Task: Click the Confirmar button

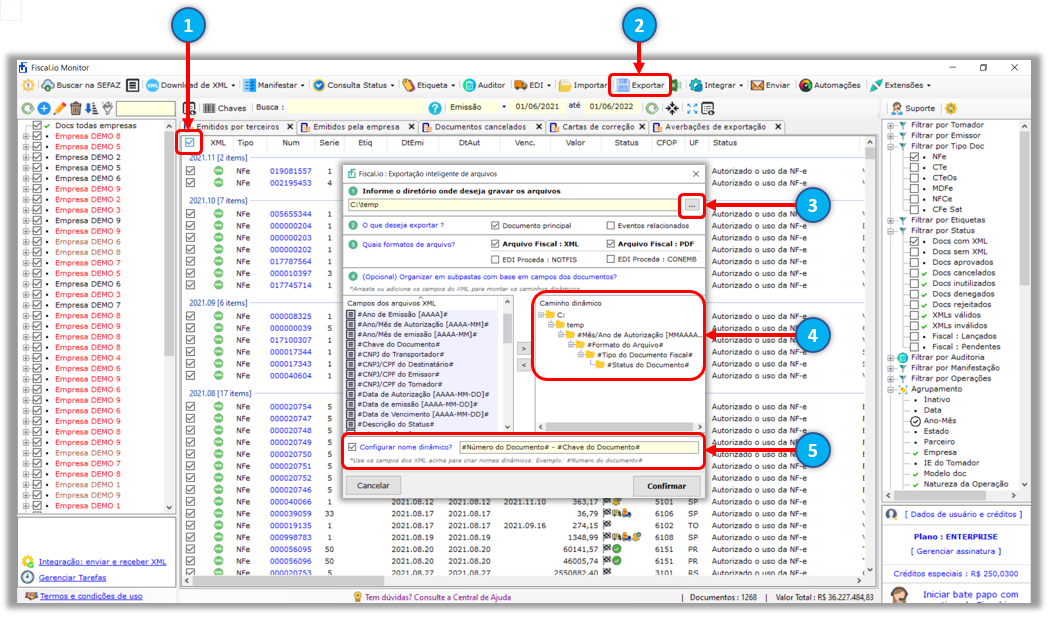Action: click(x=666, y=486)
